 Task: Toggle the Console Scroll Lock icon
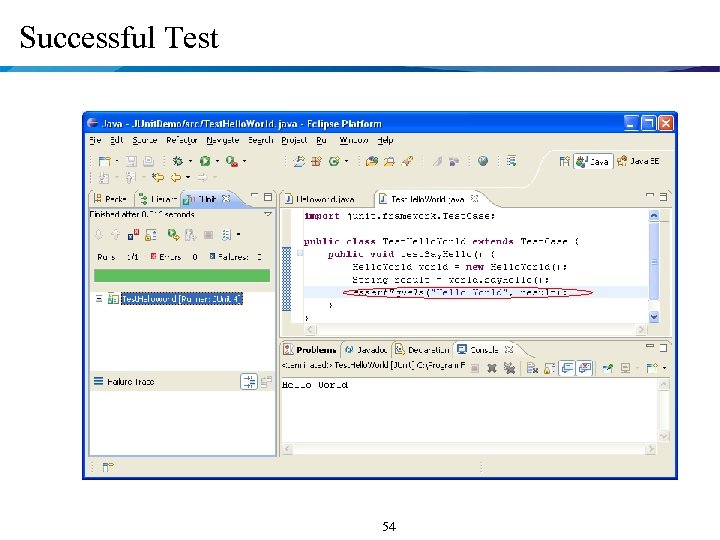pyautogui.click(x=549, y=368)
